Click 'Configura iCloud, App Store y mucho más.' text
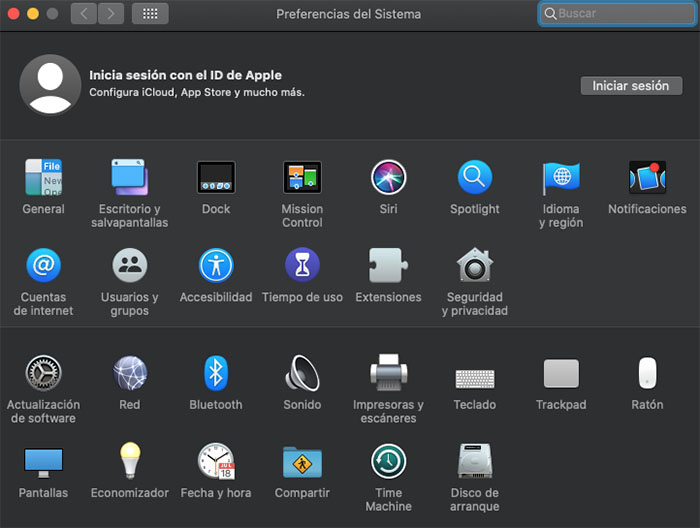Image resolution: width=700 pixels, height=528 pixels. [197, 92]
